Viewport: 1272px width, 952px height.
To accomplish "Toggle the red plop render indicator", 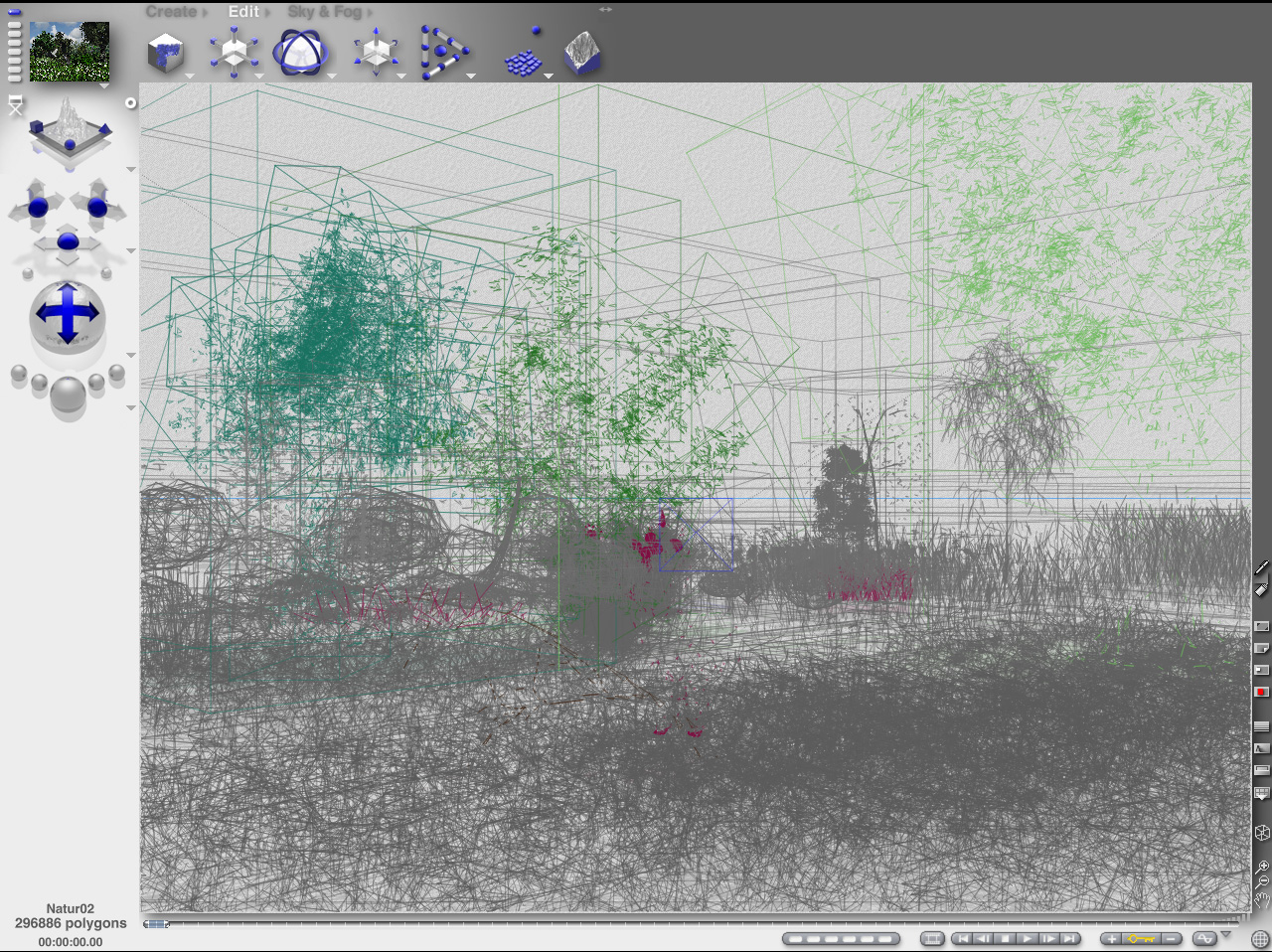I will click(x=1262, y=692).
